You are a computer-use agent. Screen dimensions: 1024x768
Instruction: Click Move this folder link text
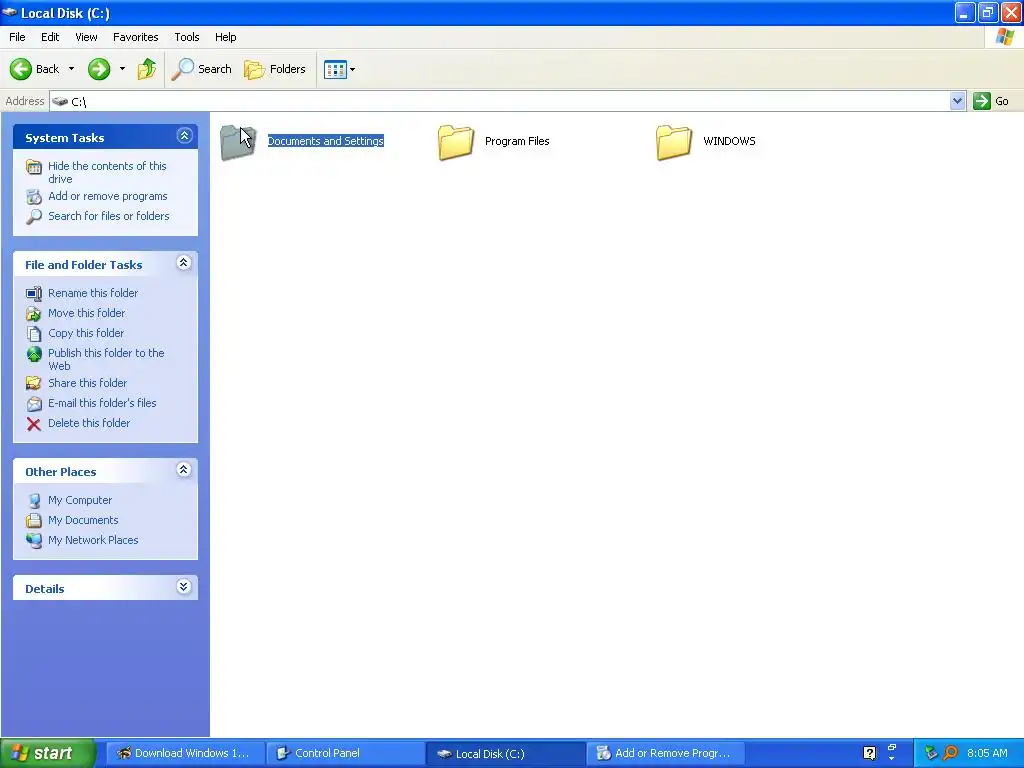pyautogui.click(x=86, y=313)
